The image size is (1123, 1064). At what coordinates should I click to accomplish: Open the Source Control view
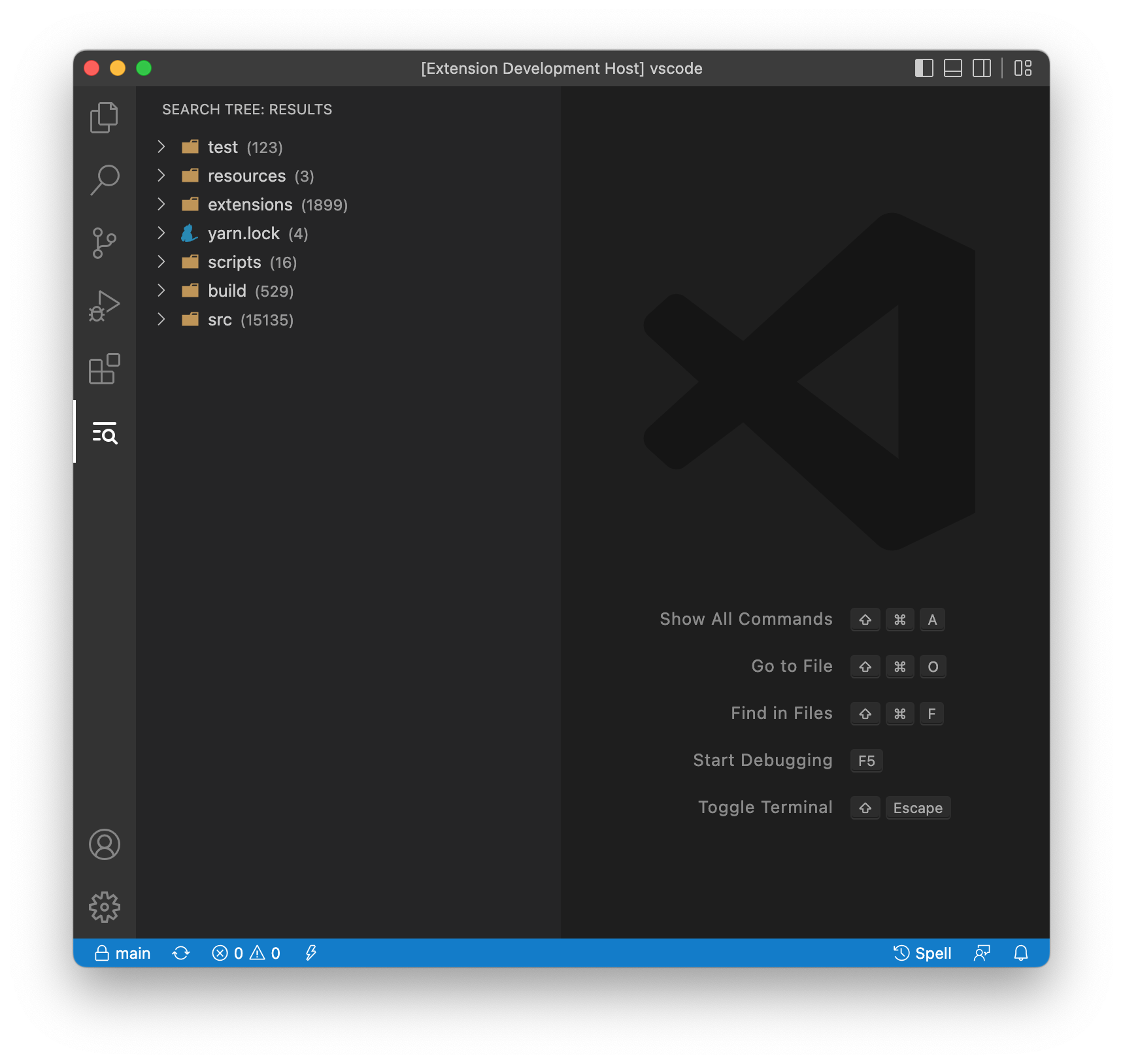pyautogui.click(x=104, y=243)
